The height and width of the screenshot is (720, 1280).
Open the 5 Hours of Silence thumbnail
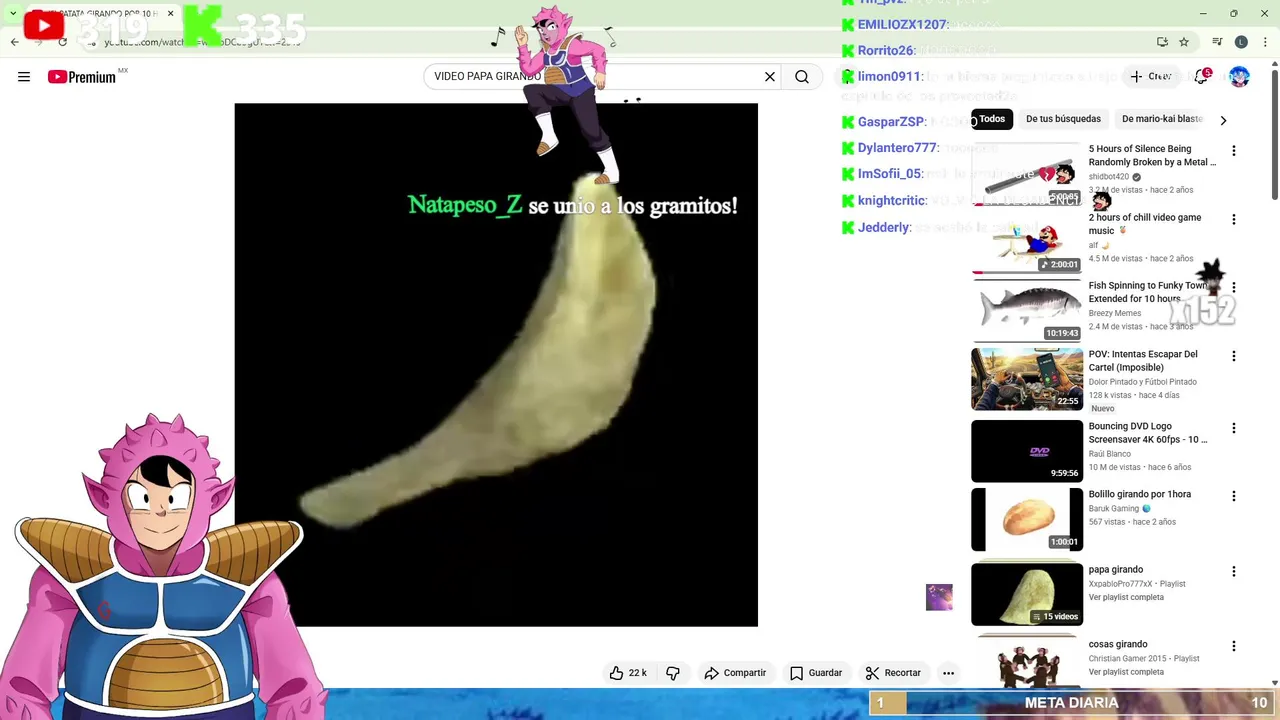pyautogui.click(x=1027, y=174)
